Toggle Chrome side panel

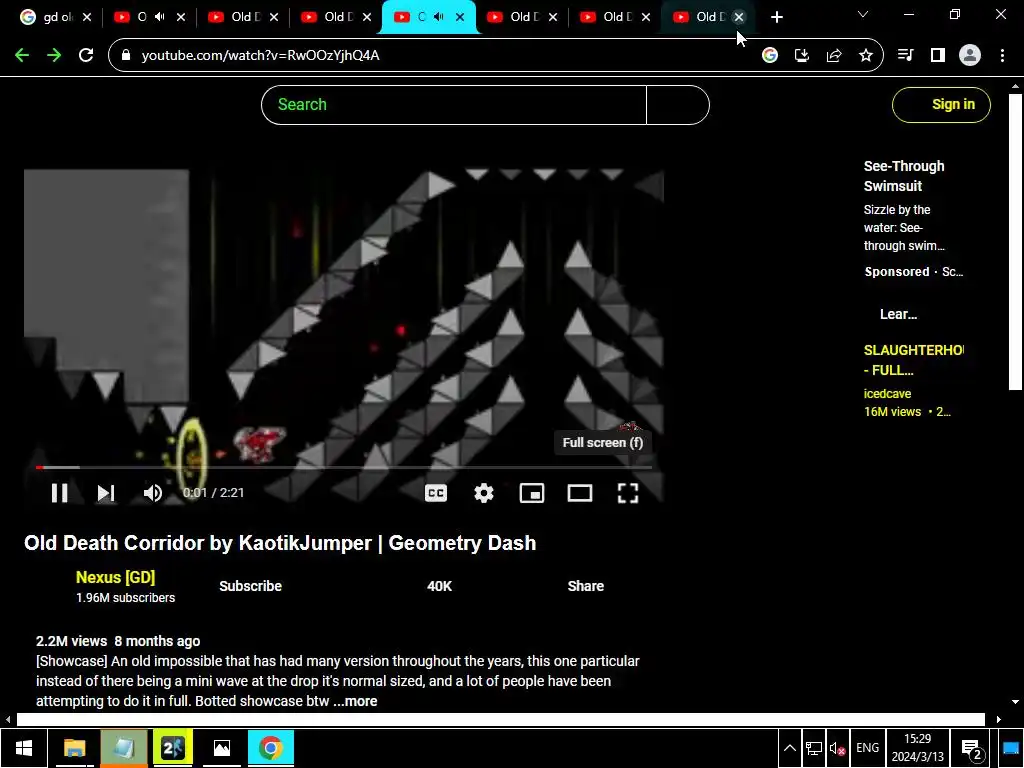point(938,56)
